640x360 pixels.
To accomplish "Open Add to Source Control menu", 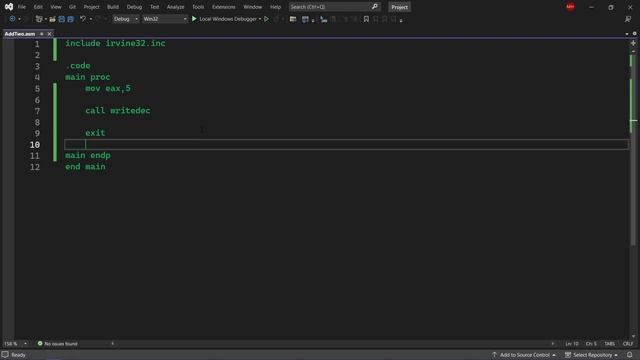I will click(x=524, y=355).
